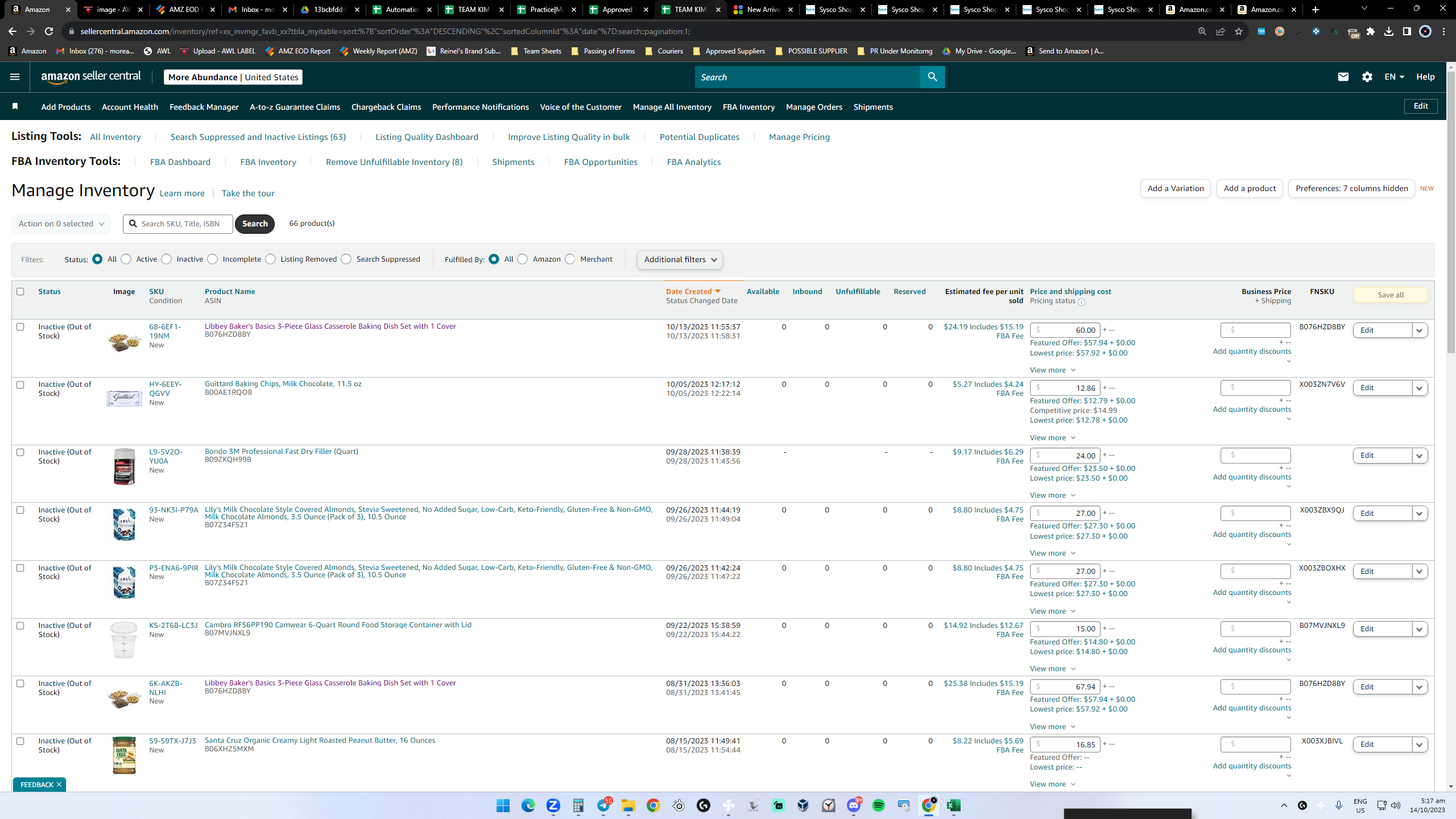Select the Inactive status radio button
1456x819 pixels.
coord(167,259)
